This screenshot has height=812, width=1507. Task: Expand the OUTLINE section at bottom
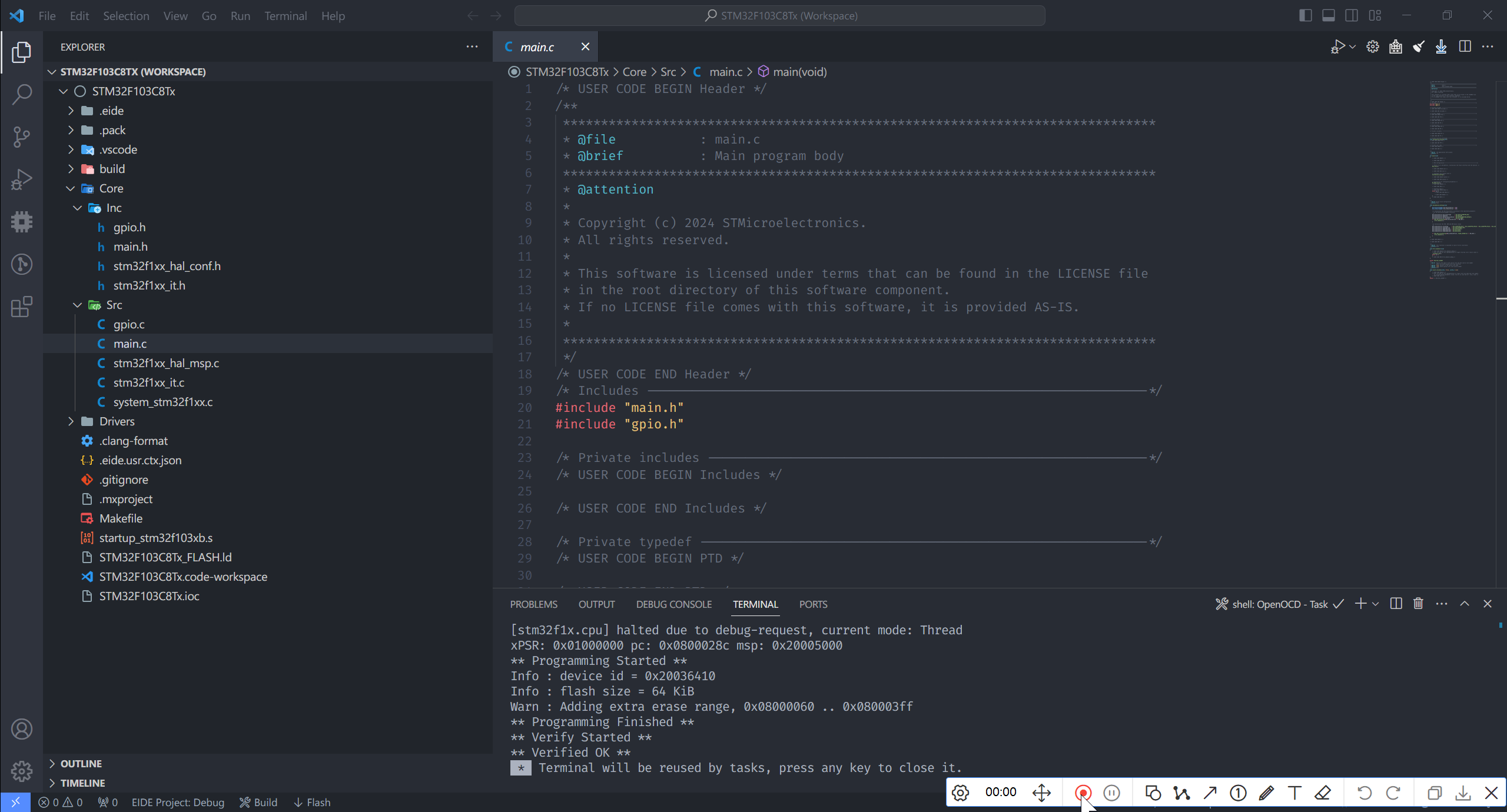[x=55, y=763]
